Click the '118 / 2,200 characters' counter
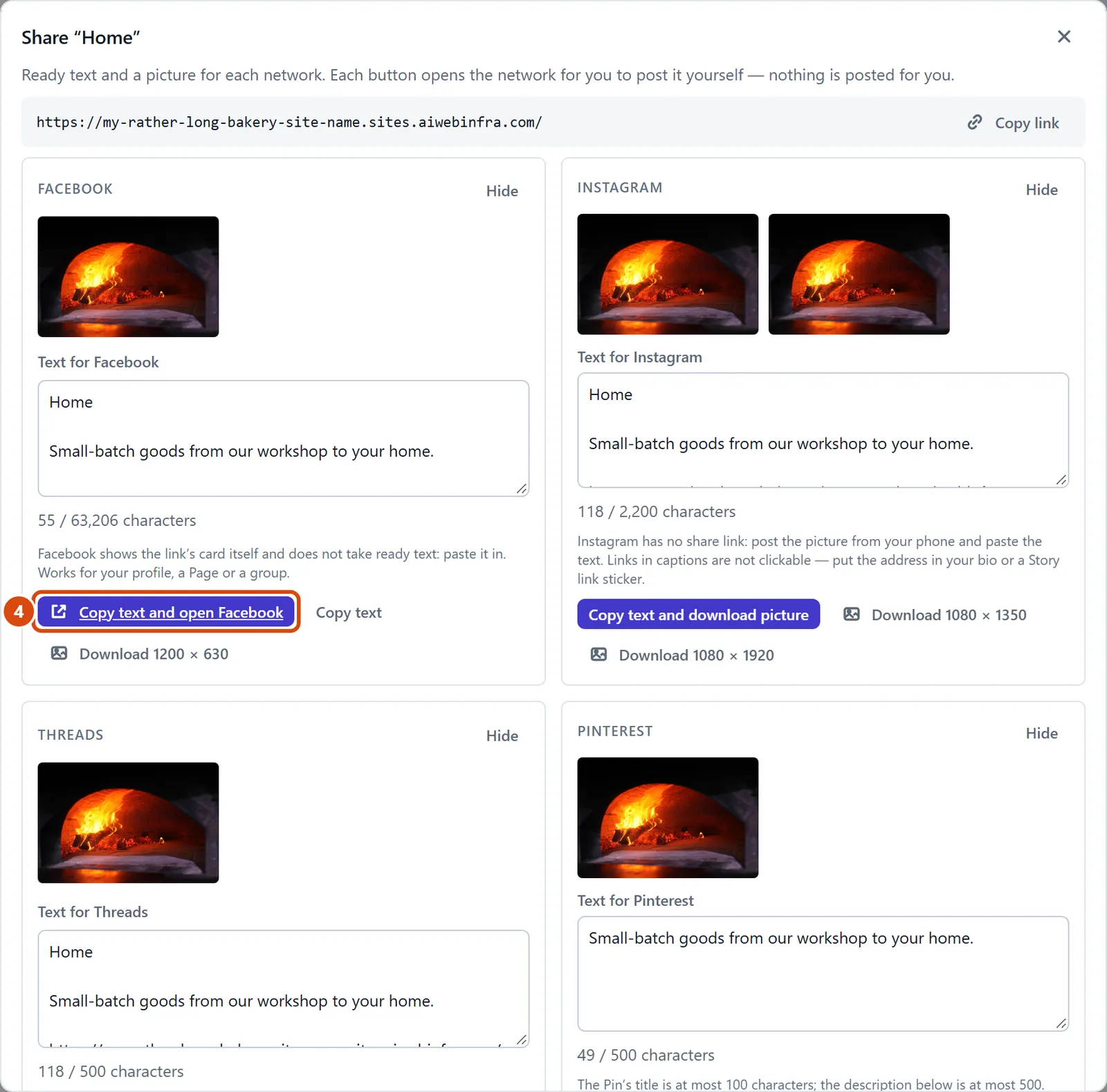Image resolution: width=1107 pixels, height=1092 pixels. [657, 511]
